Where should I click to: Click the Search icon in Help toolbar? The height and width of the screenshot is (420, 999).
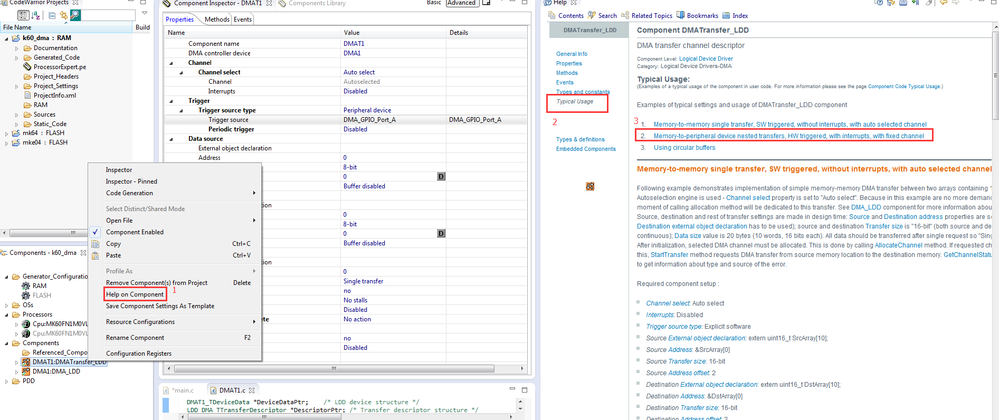(593, 15)
